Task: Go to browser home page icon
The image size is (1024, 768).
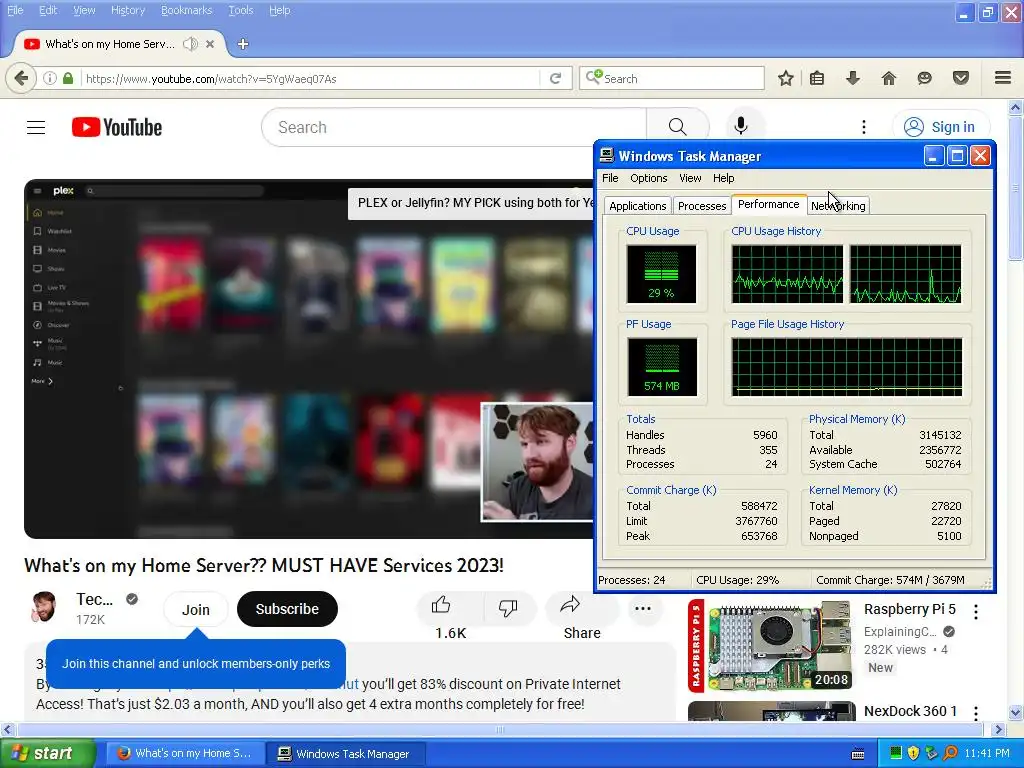Action: (888, 78)
